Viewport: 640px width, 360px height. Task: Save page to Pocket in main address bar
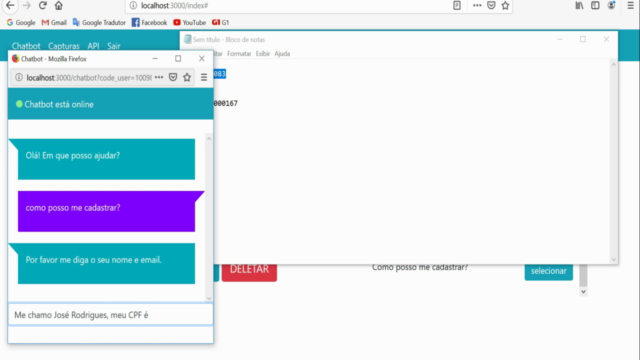pos(491,5)
